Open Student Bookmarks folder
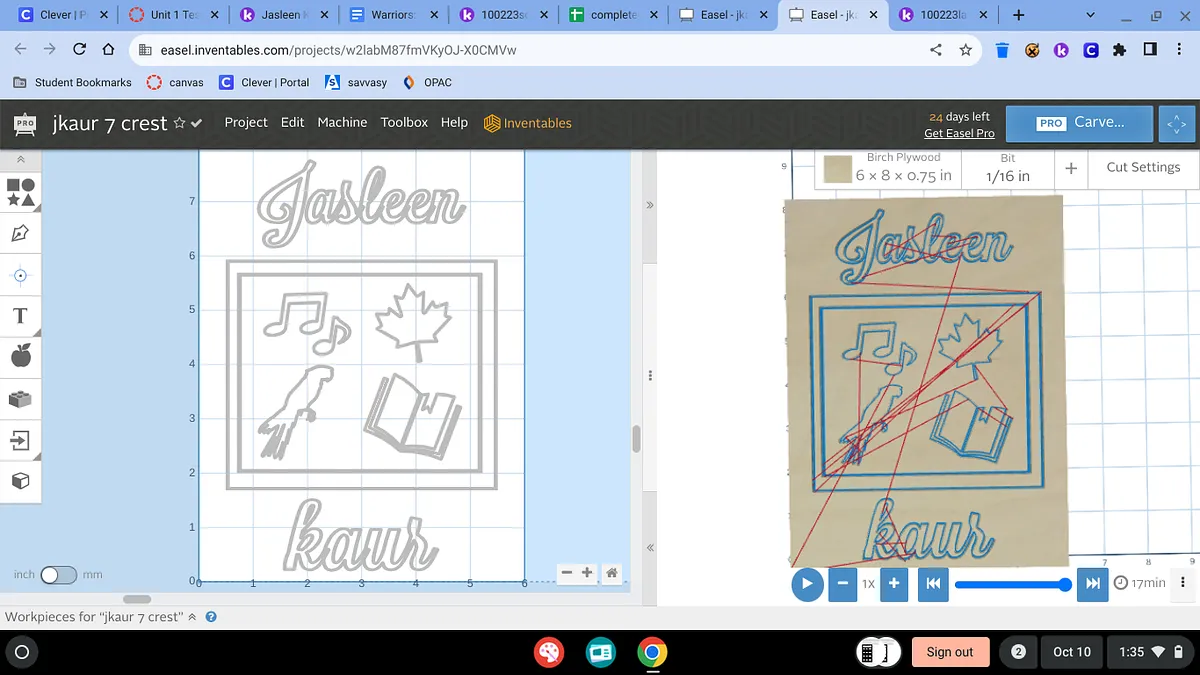 click(72, 82)
